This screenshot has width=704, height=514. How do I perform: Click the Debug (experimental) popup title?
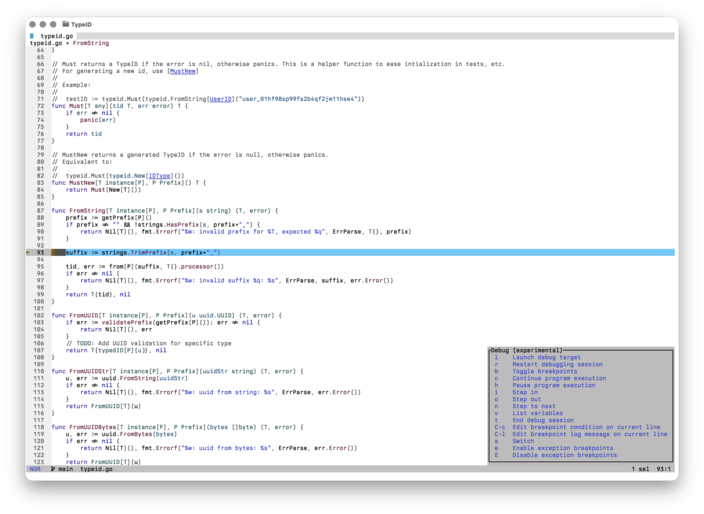point(527,350)
